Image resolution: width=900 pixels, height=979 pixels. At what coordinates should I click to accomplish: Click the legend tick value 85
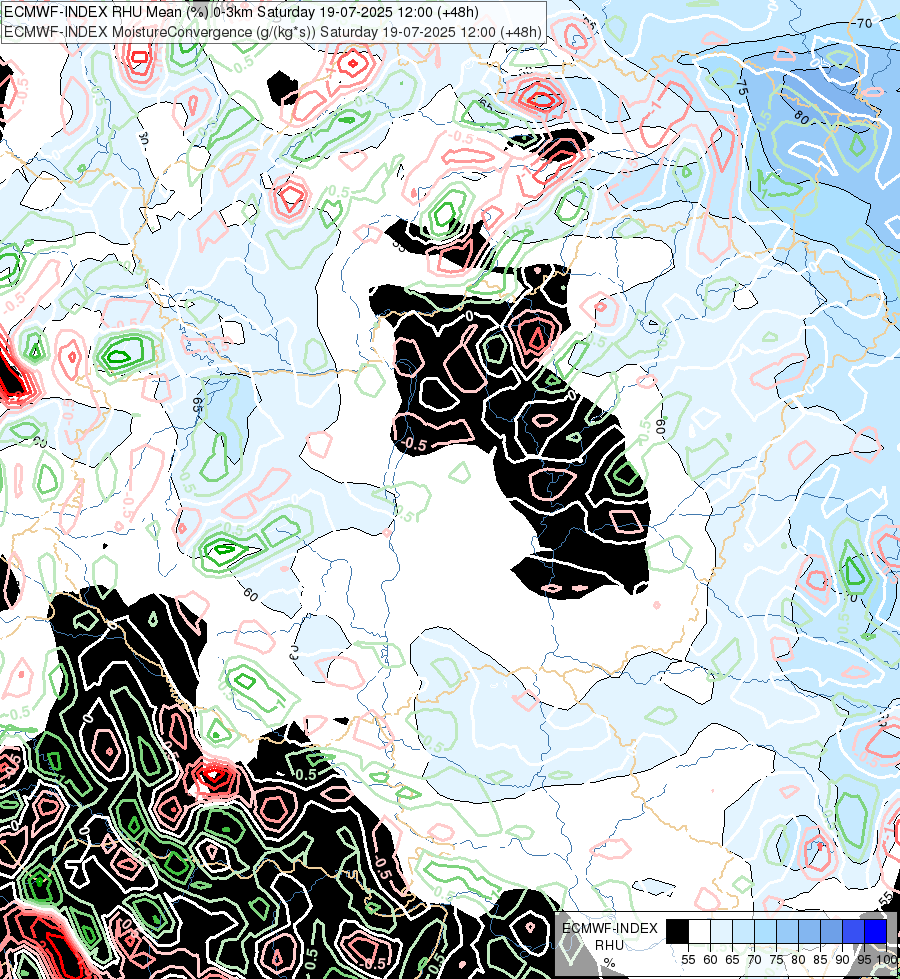(x=821, y=960)
